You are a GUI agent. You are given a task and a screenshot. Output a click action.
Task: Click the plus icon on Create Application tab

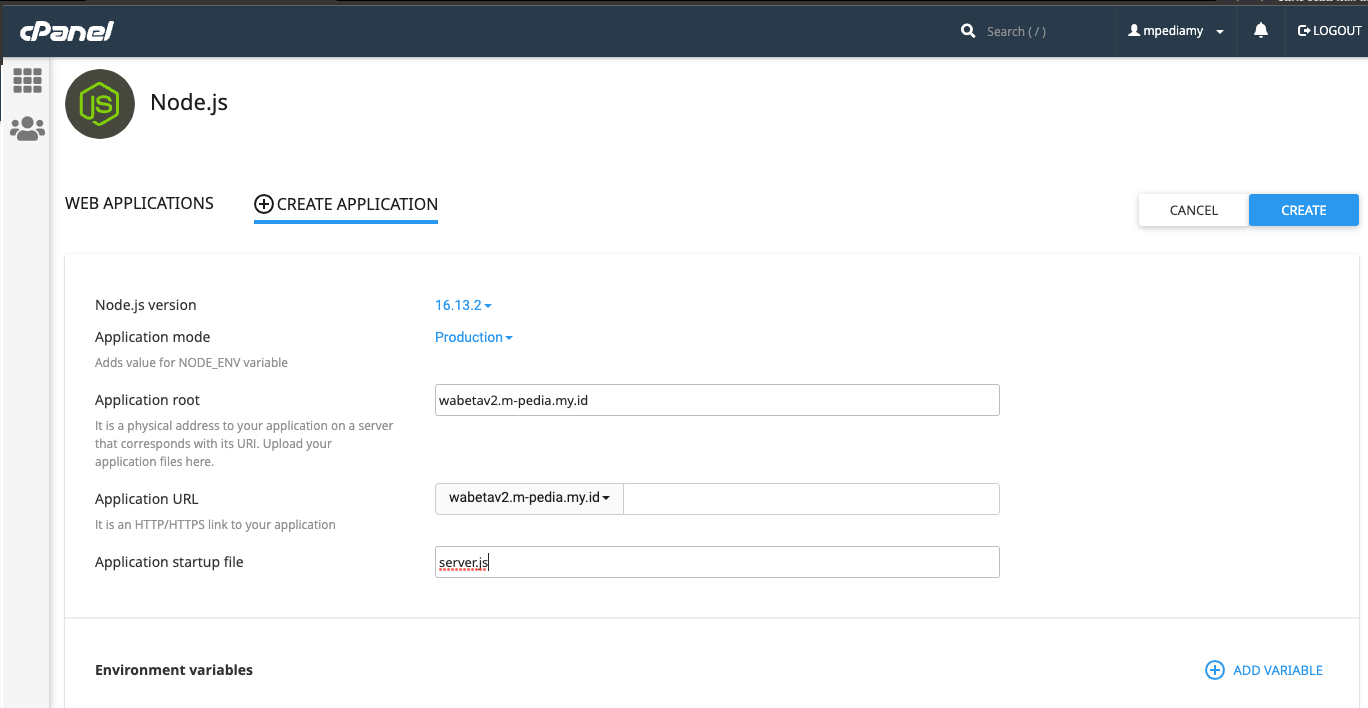[264, 204]
